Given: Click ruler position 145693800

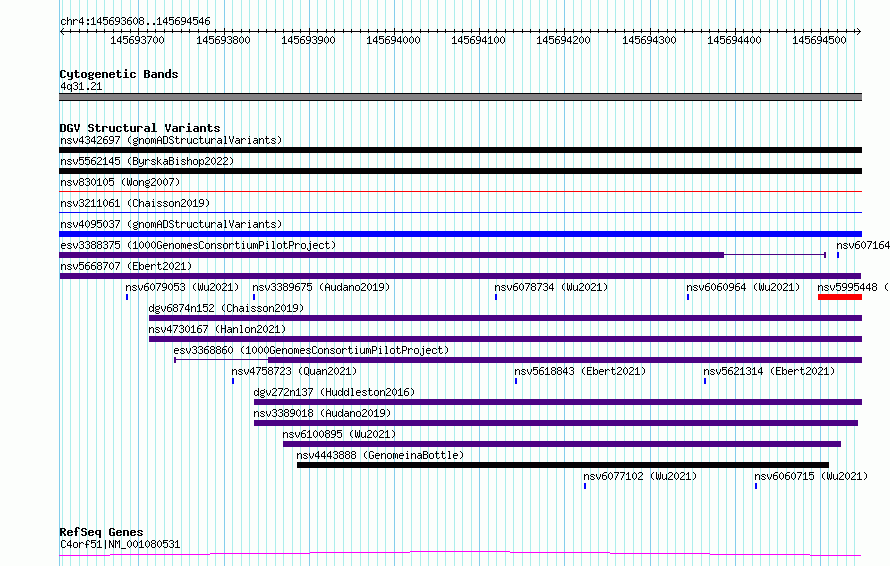Looking at the screenshot, I should click(x=223, y=40).
